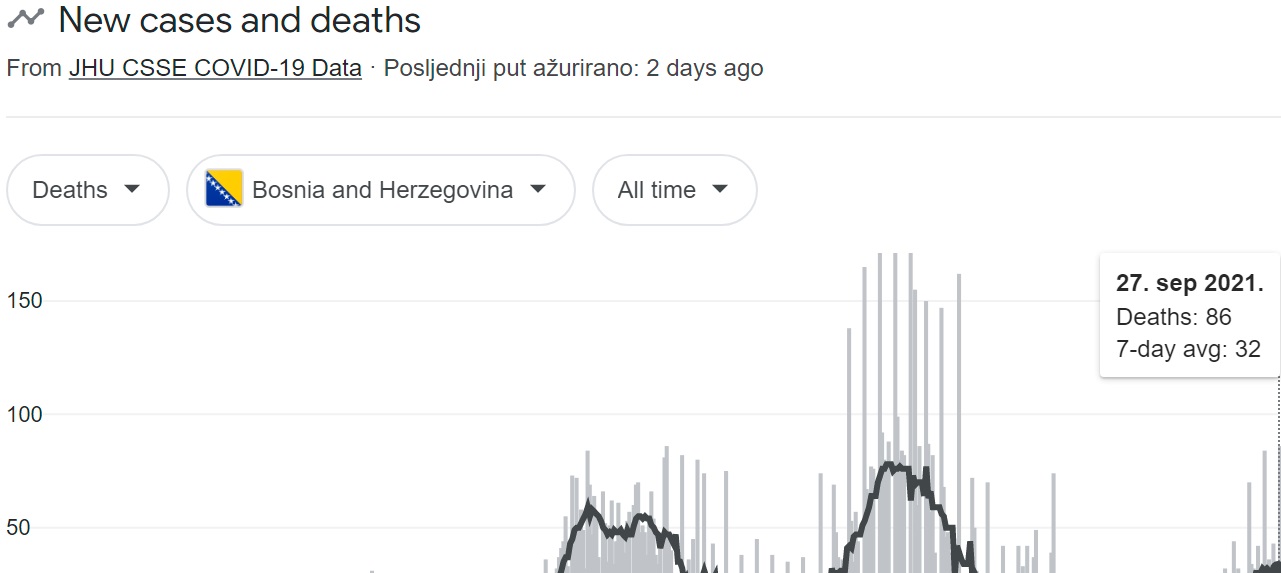Click the first, smaller peak of the average line
The height and width of the screenshot is (573, 1281).
(x=588, y=507)
